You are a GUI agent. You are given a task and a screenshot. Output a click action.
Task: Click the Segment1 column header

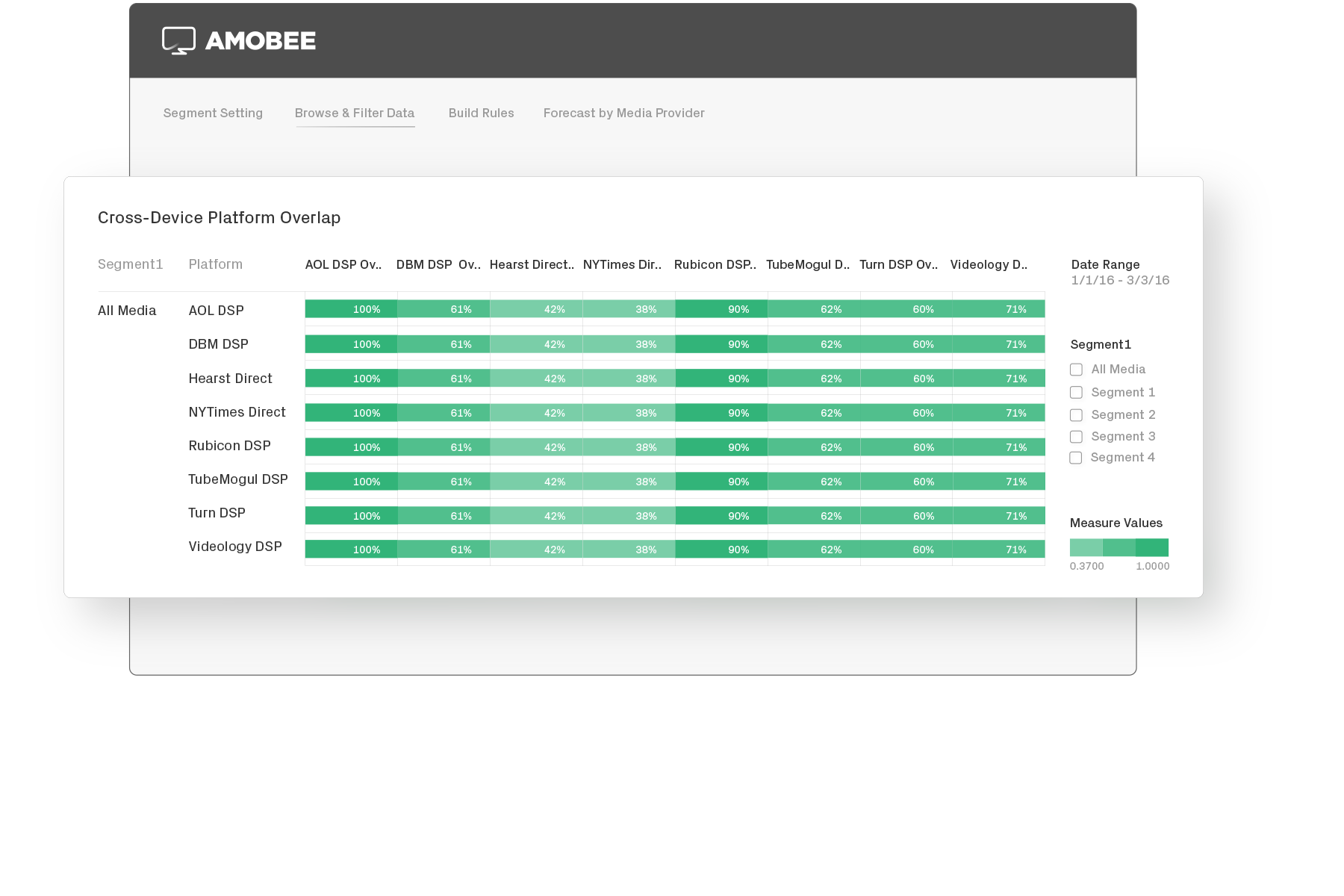point(130,264)
